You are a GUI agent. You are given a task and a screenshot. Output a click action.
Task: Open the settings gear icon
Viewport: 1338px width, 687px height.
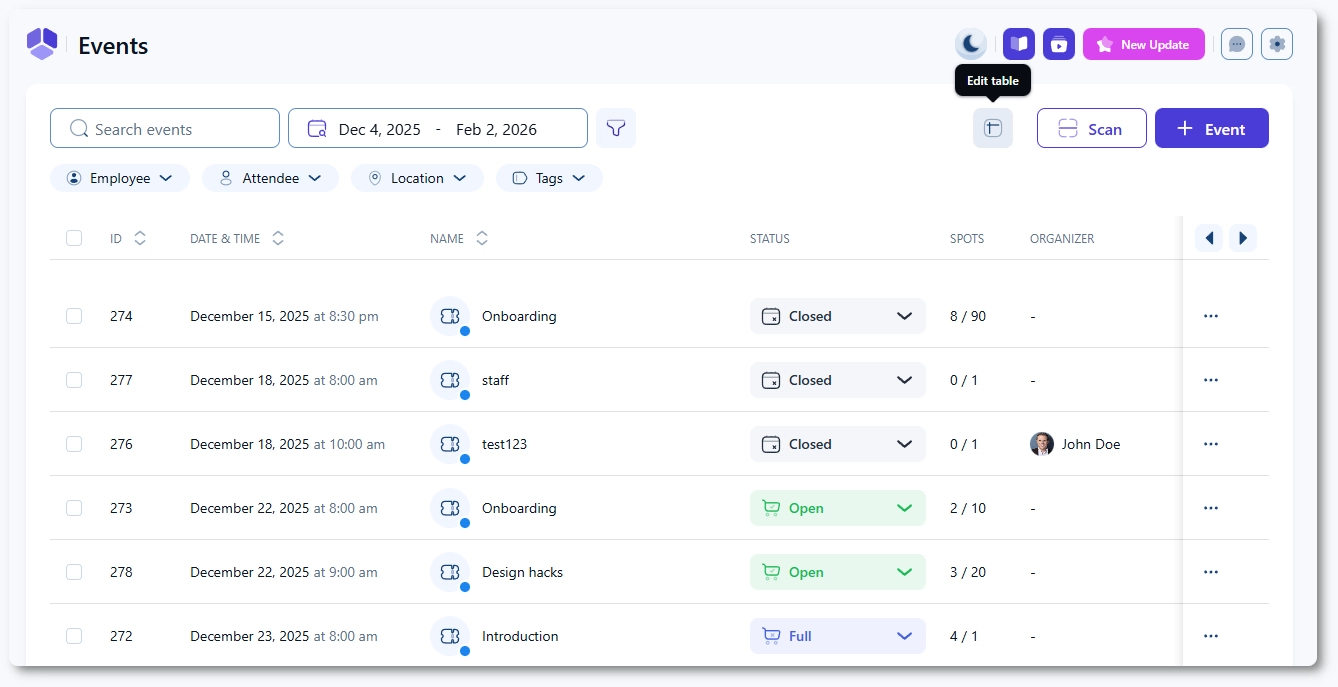click(x=1276, y=44)
